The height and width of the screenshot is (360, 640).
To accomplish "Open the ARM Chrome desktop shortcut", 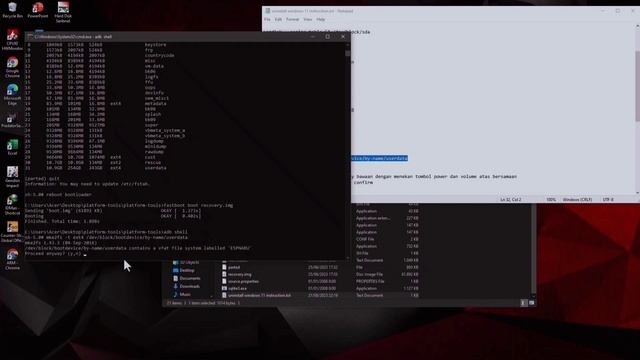I will [12, 259].
